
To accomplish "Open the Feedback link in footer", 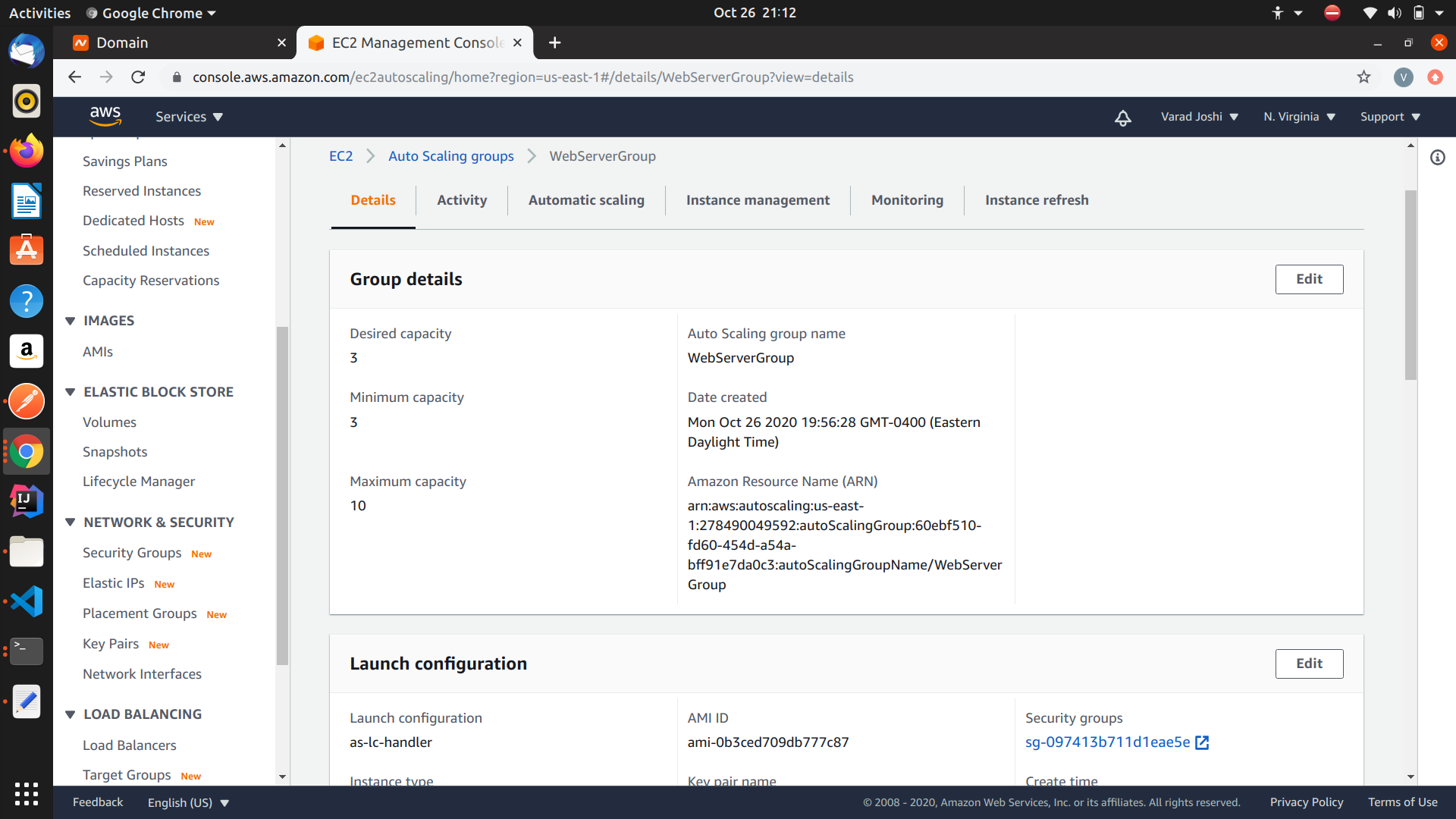I will click(98, 802).
